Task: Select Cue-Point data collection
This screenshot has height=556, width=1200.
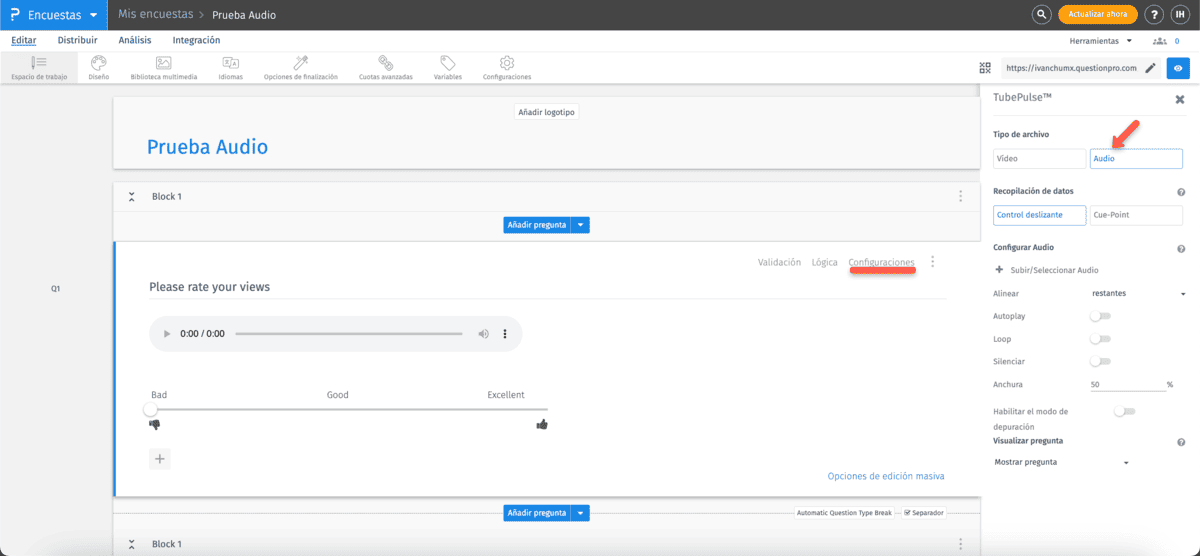Action: [x=1136, y=215]
